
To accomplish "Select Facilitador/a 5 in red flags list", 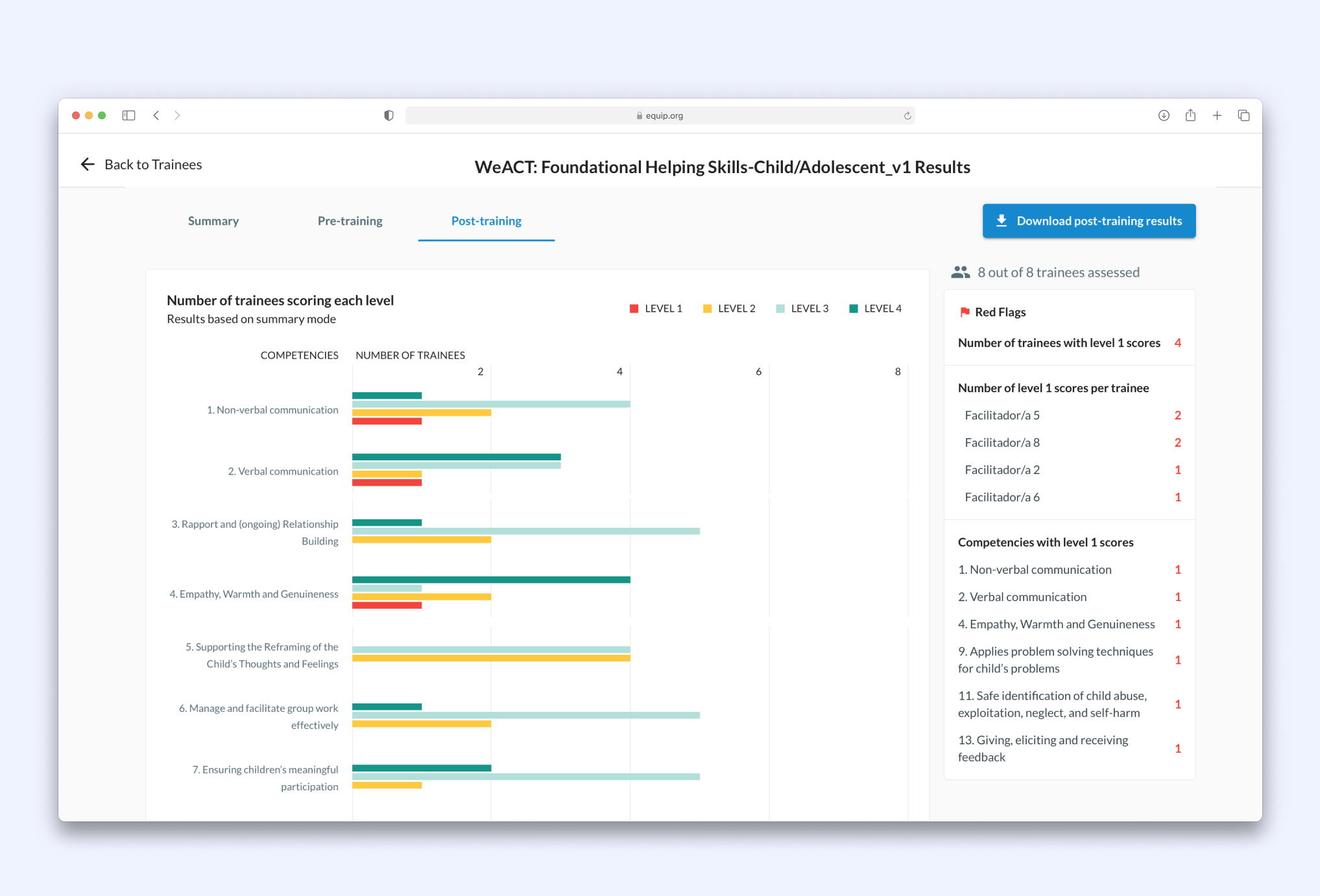I will pyautogui.click(x=1002, y=416).
